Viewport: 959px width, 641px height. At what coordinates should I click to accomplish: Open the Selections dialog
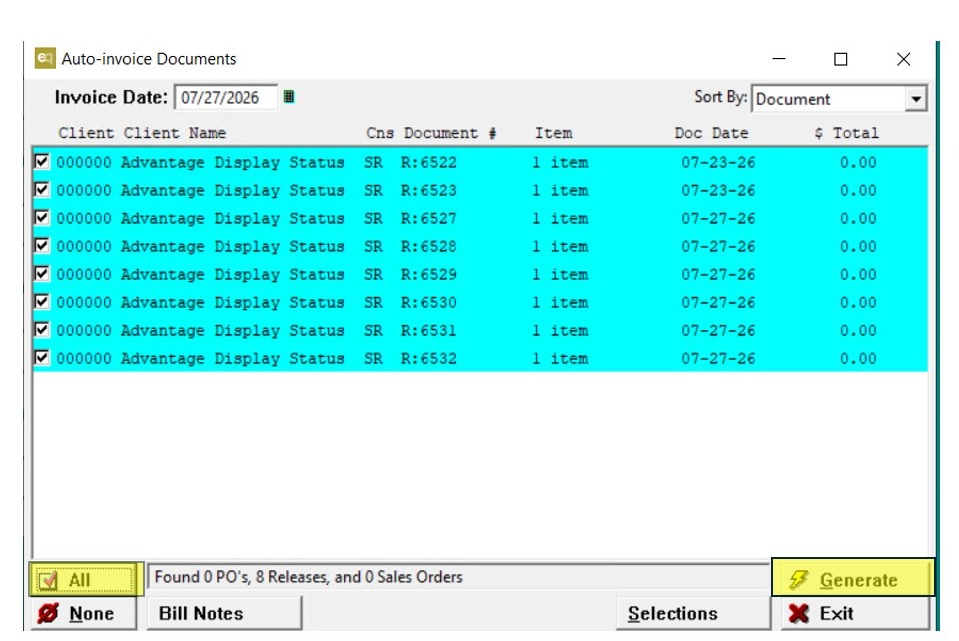tap(693, 613)
